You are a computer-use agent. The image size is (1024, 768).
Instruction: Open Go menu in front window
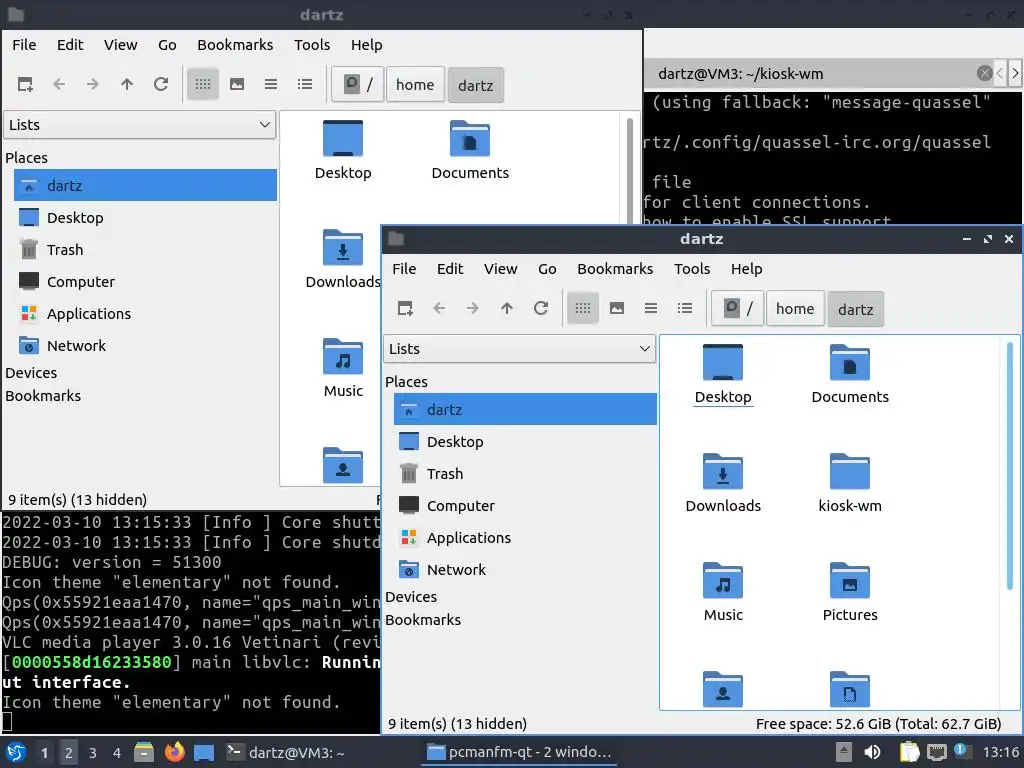547,269
